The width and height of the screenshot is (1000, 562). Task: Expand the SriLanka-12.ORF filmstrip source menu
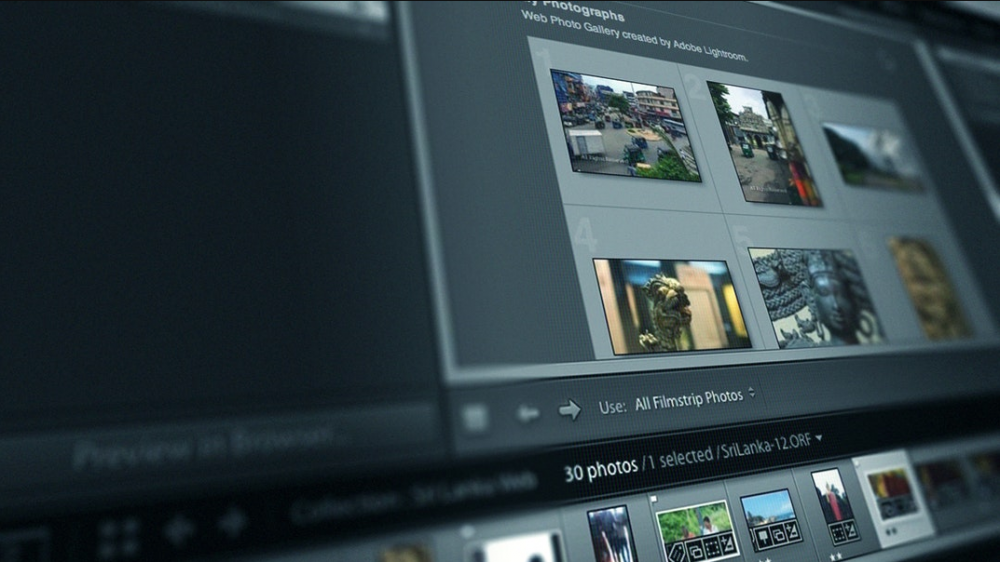(818, 438)
